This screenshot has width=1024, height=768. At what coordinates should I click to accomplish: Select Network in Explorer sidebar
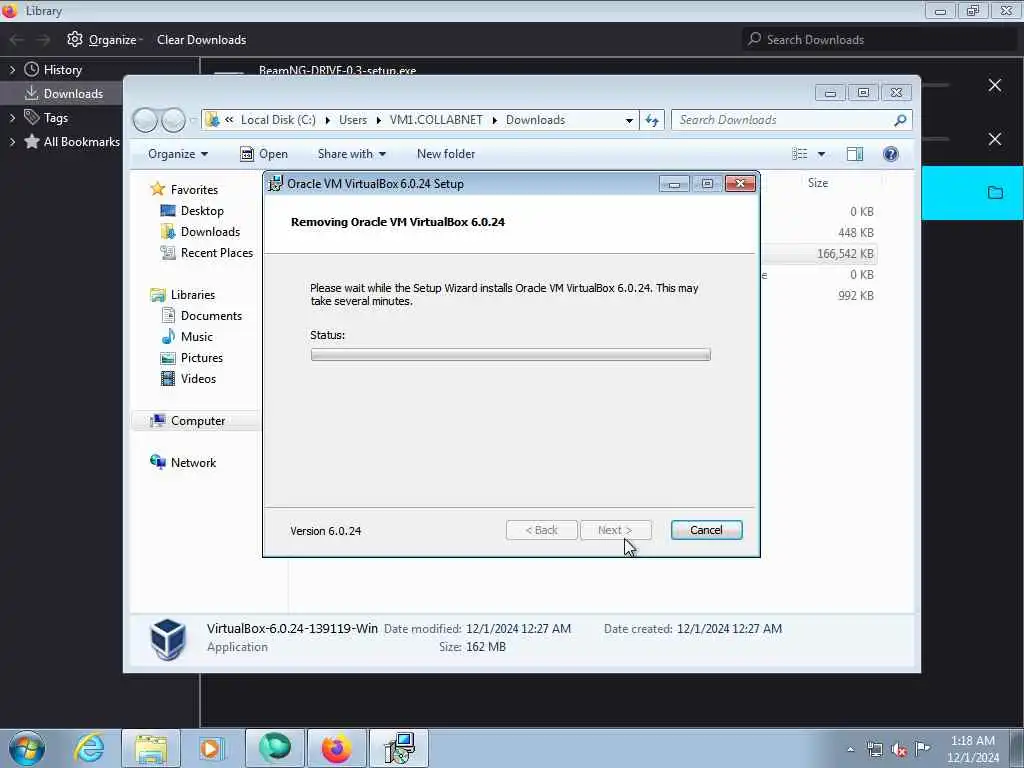tap(193, 462)
